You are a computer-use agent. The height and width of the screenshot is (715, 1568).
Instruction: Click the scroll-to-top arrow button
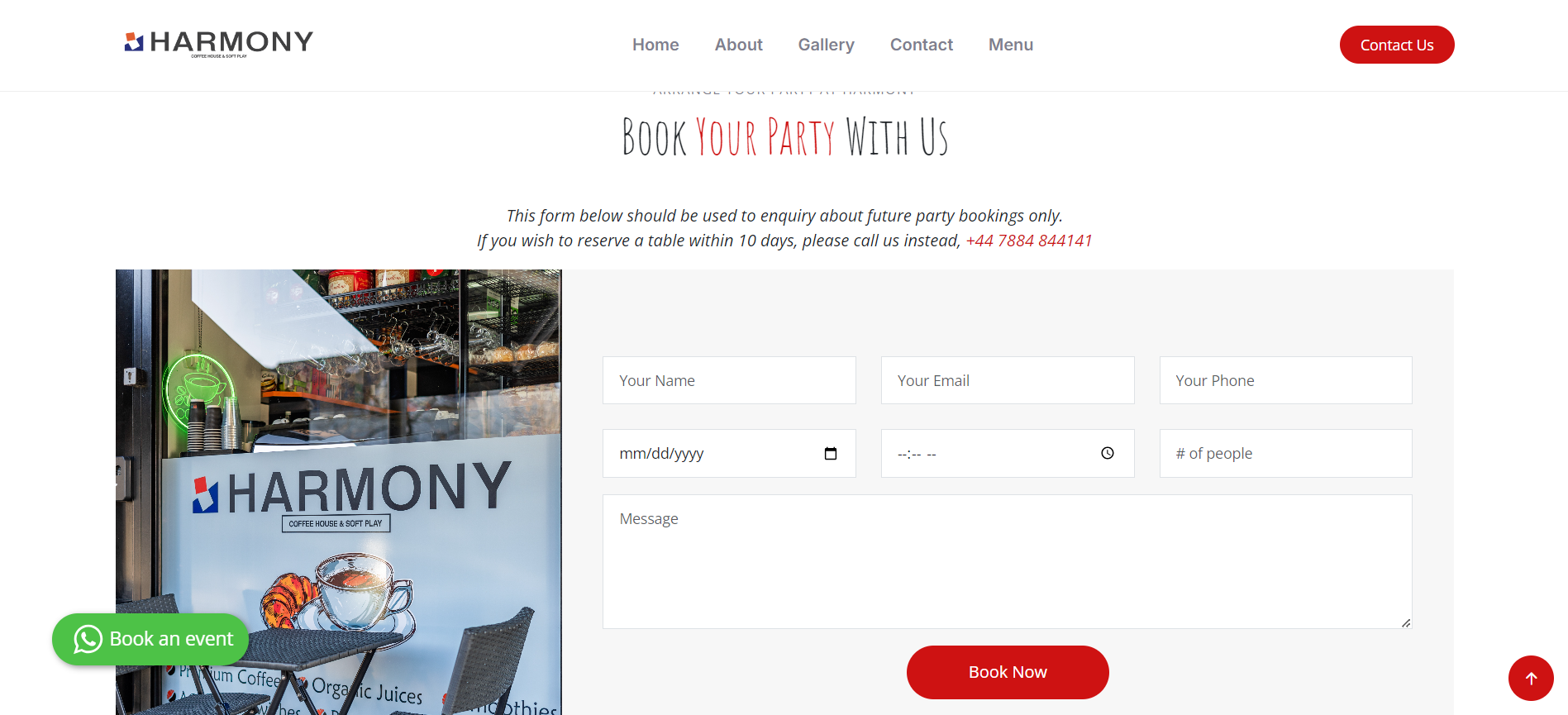[x=1531, y=678]
